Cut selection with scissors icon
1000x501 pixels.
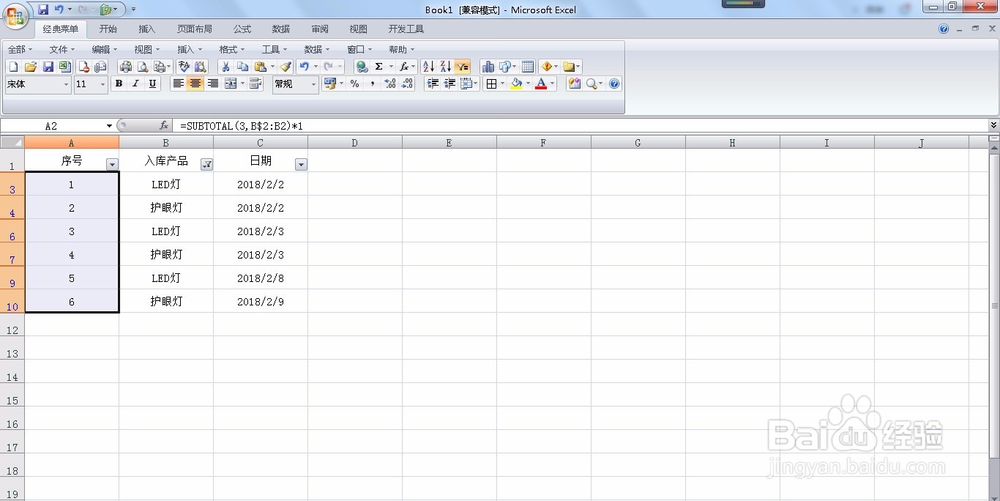tap(225, 66)
